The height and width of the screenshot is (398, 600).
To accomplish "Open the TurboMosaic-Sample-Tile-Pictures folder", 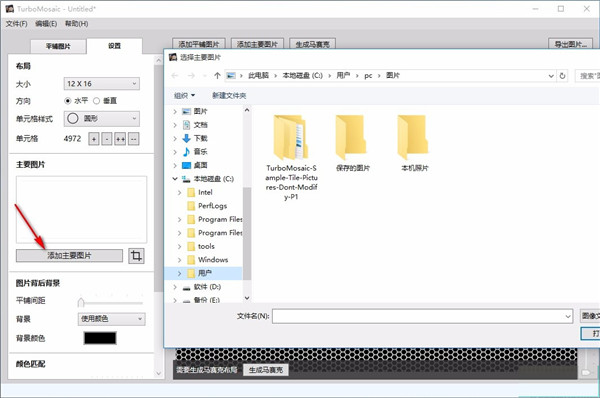I will [291, 157].
